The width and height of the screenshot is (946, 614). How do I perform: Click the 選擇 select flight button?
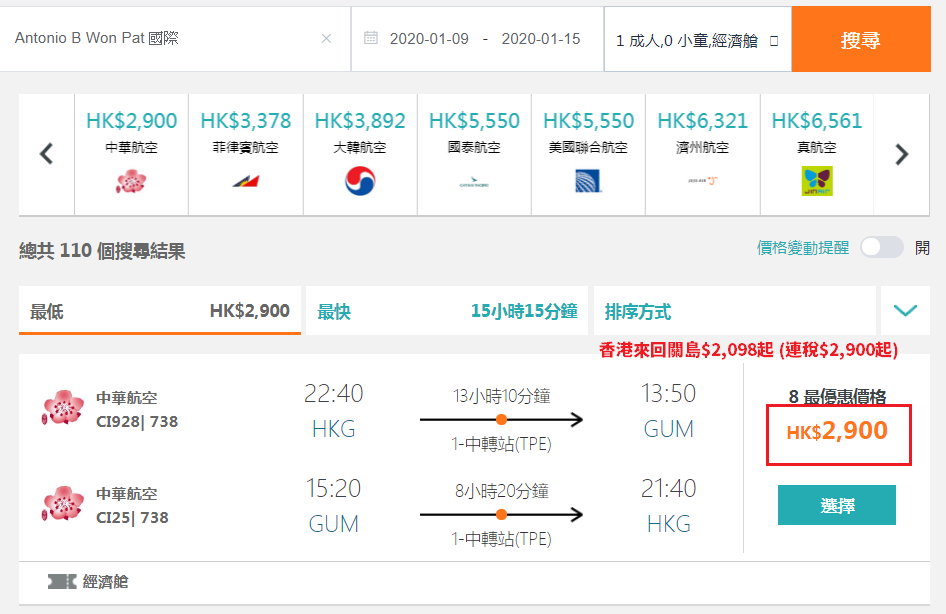[837, 505]
